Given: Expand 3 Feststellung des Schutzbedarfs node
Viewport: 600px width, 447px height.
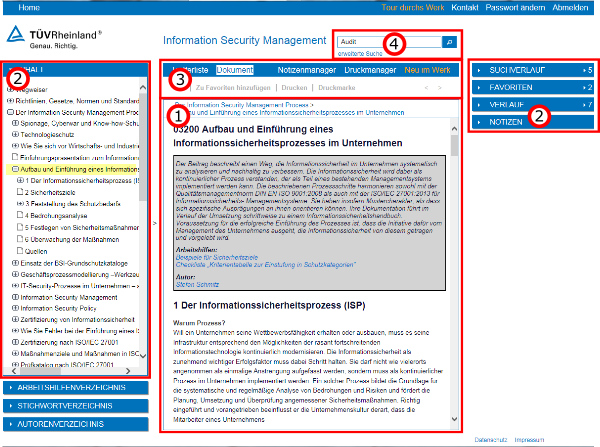Looking at the screenshot, I should tap(20, 204).
